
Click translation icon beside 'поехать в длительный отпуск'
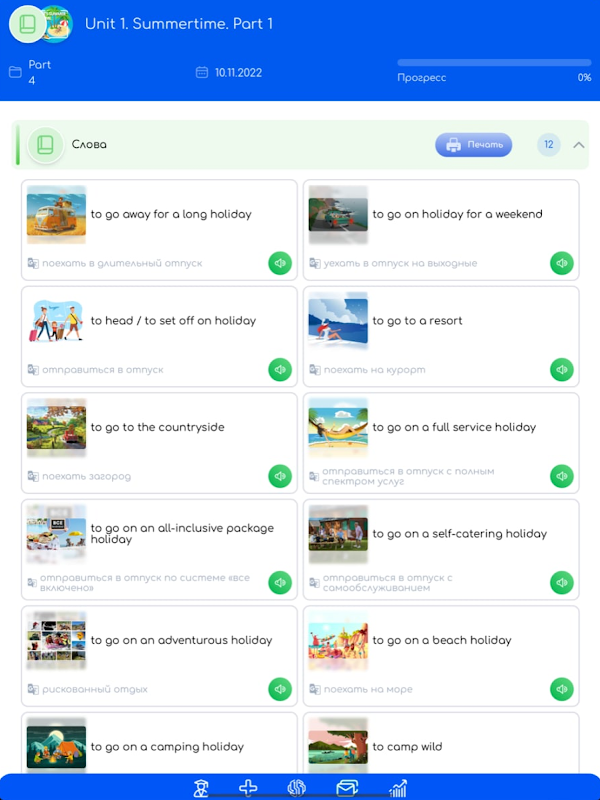point(33,263)
